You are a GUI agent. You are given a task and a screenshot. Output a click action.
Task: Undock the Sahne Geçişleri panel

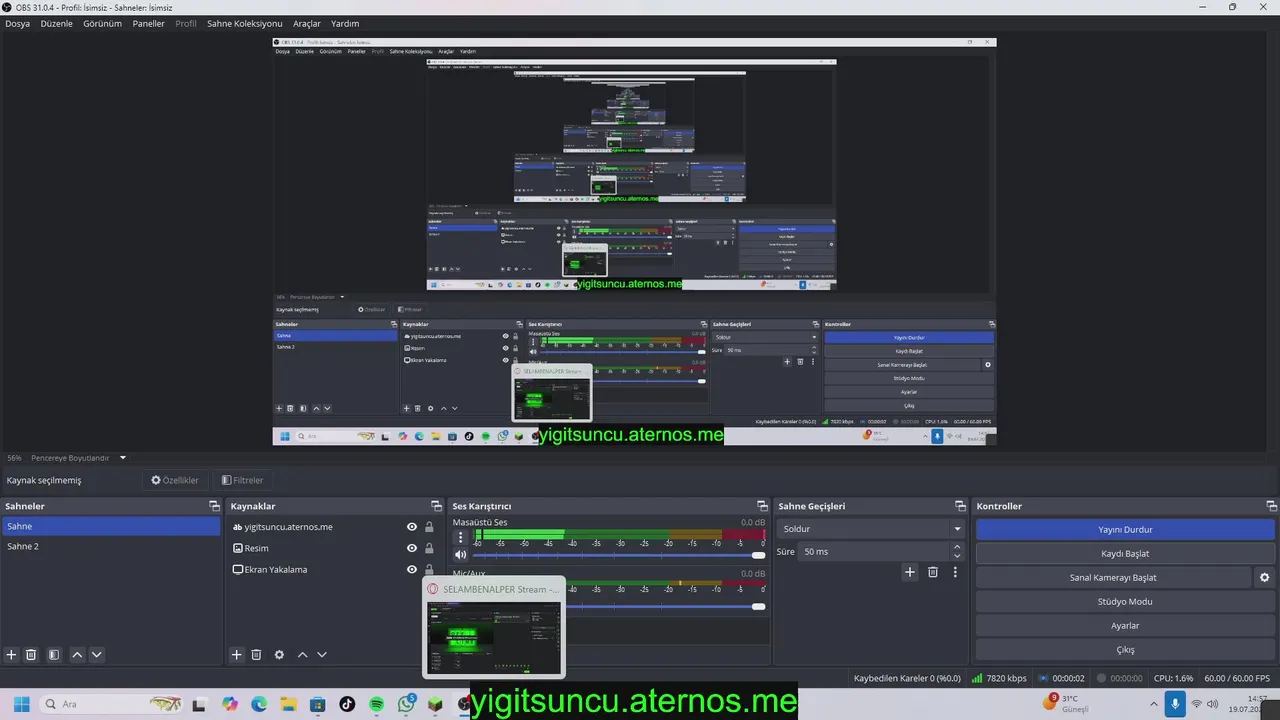(x=960, y=506)
